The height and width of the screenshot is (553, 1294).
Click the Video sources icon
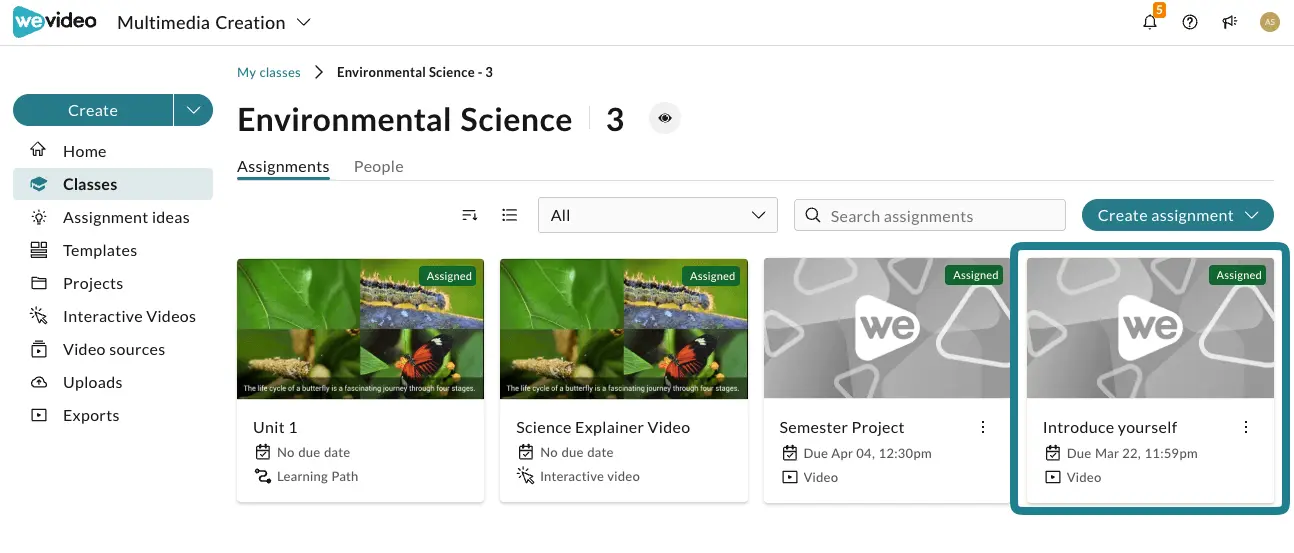point(39,349)
